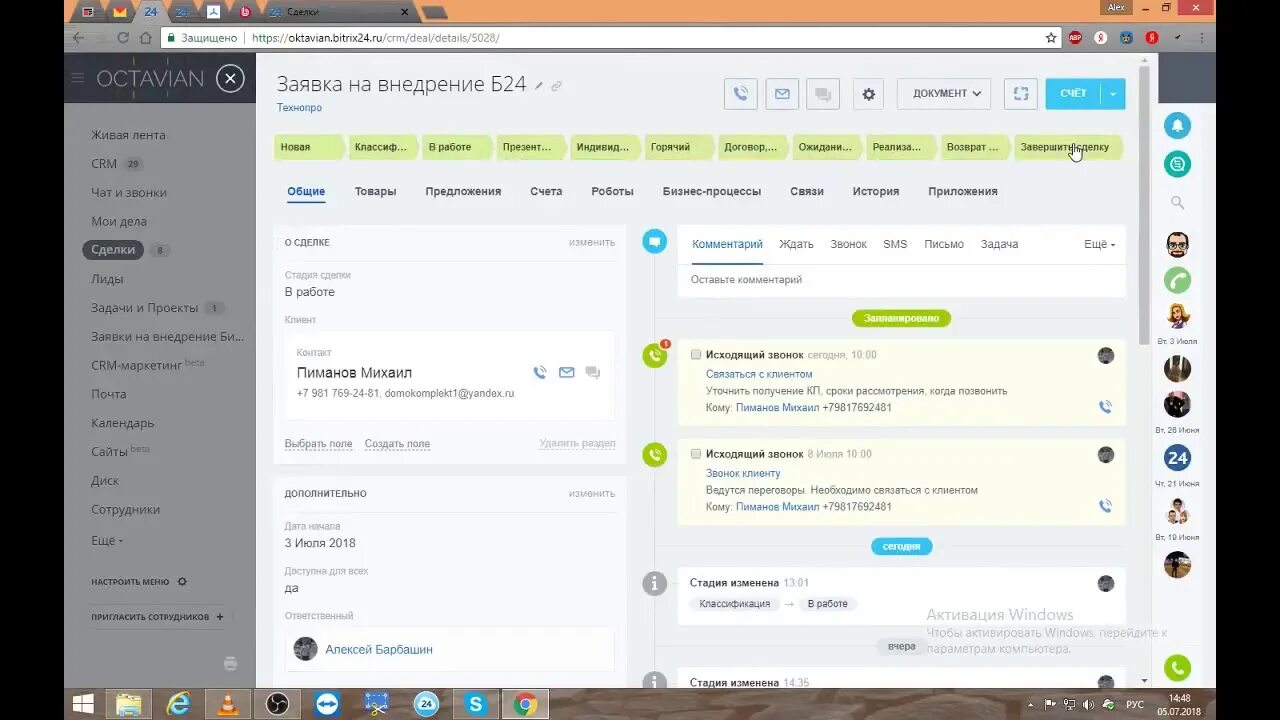Open the green chat icon in right sidebar
1280x720 pixels.
(1177, 164)
